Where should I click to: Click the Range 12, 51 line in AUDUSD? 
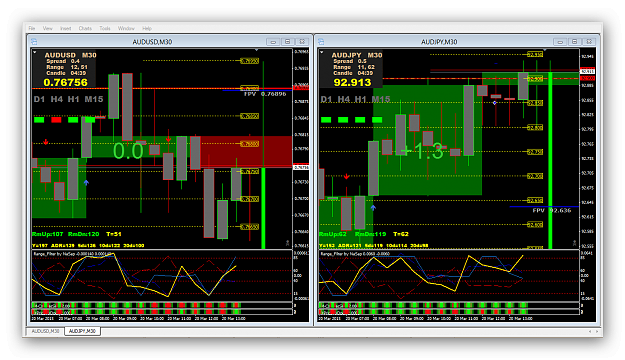pos(67,67)
